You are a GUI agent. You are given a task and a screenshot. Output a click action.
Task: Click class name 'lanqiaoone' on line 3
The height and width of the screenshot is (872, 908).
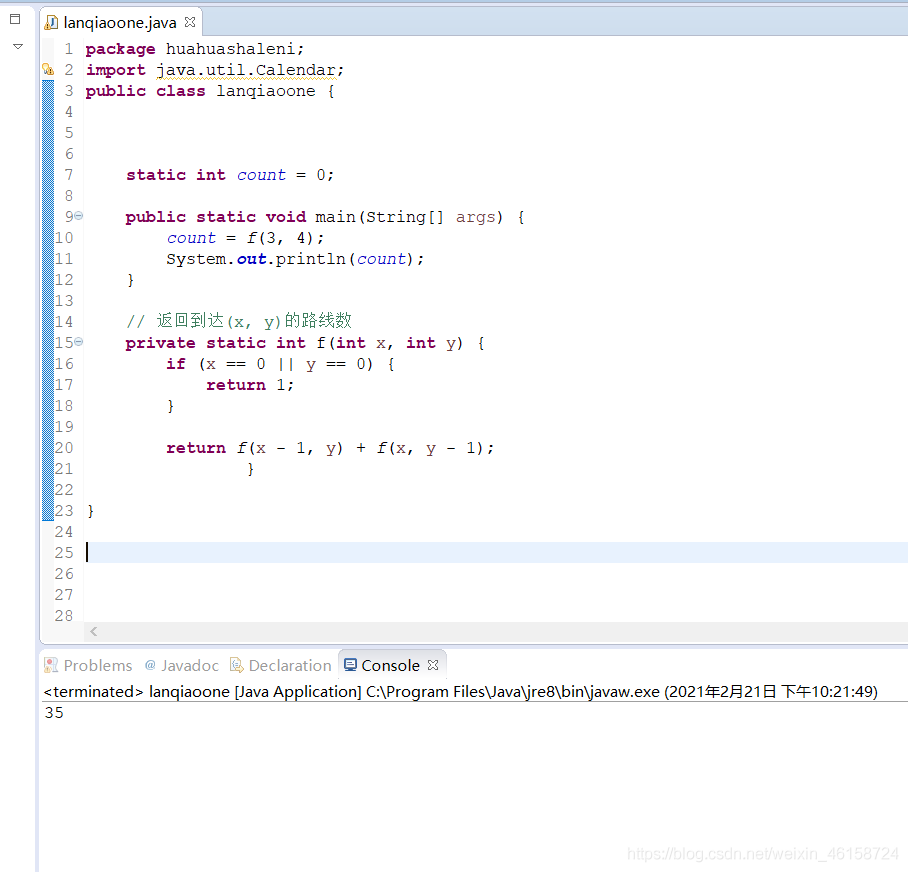click(x=266, y=91)
